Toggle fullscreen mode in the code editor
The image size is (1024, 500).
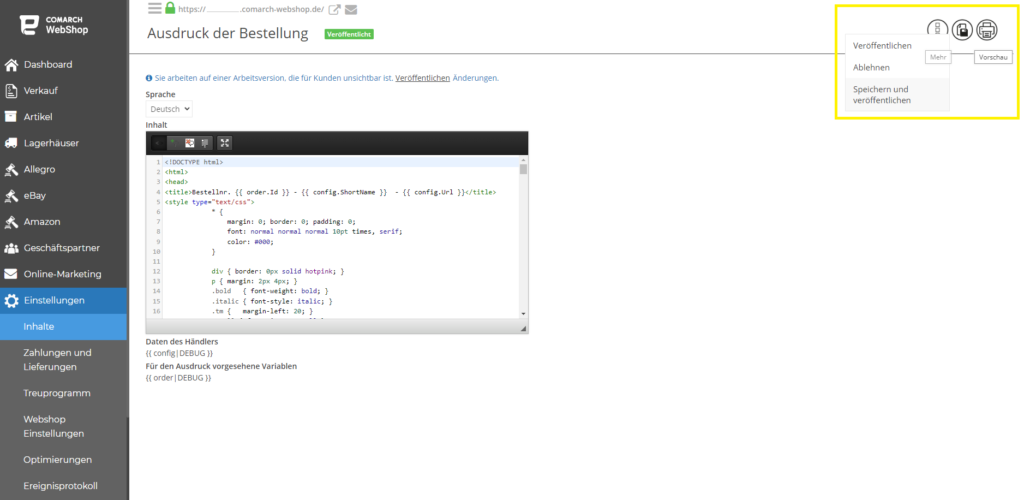[224, 143]
